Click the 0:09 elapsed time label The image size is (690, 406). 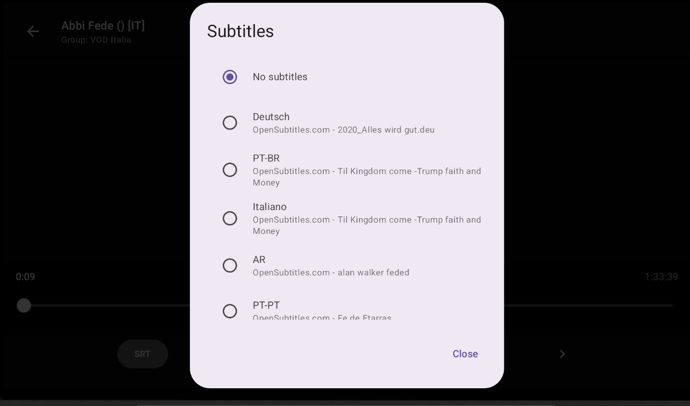(25, 277)
